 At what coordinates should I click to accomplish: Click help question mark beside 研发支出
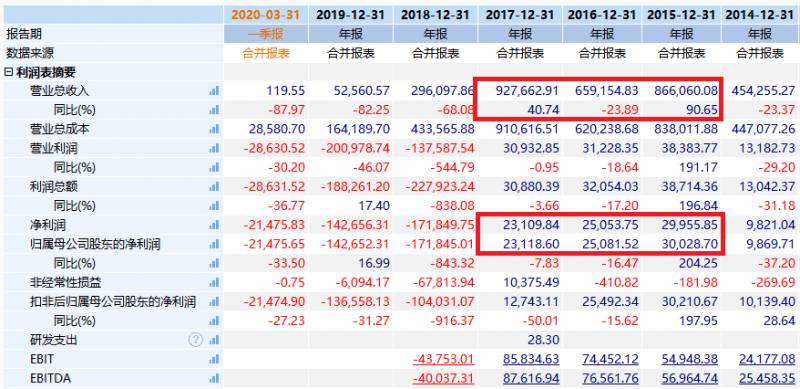196,340
